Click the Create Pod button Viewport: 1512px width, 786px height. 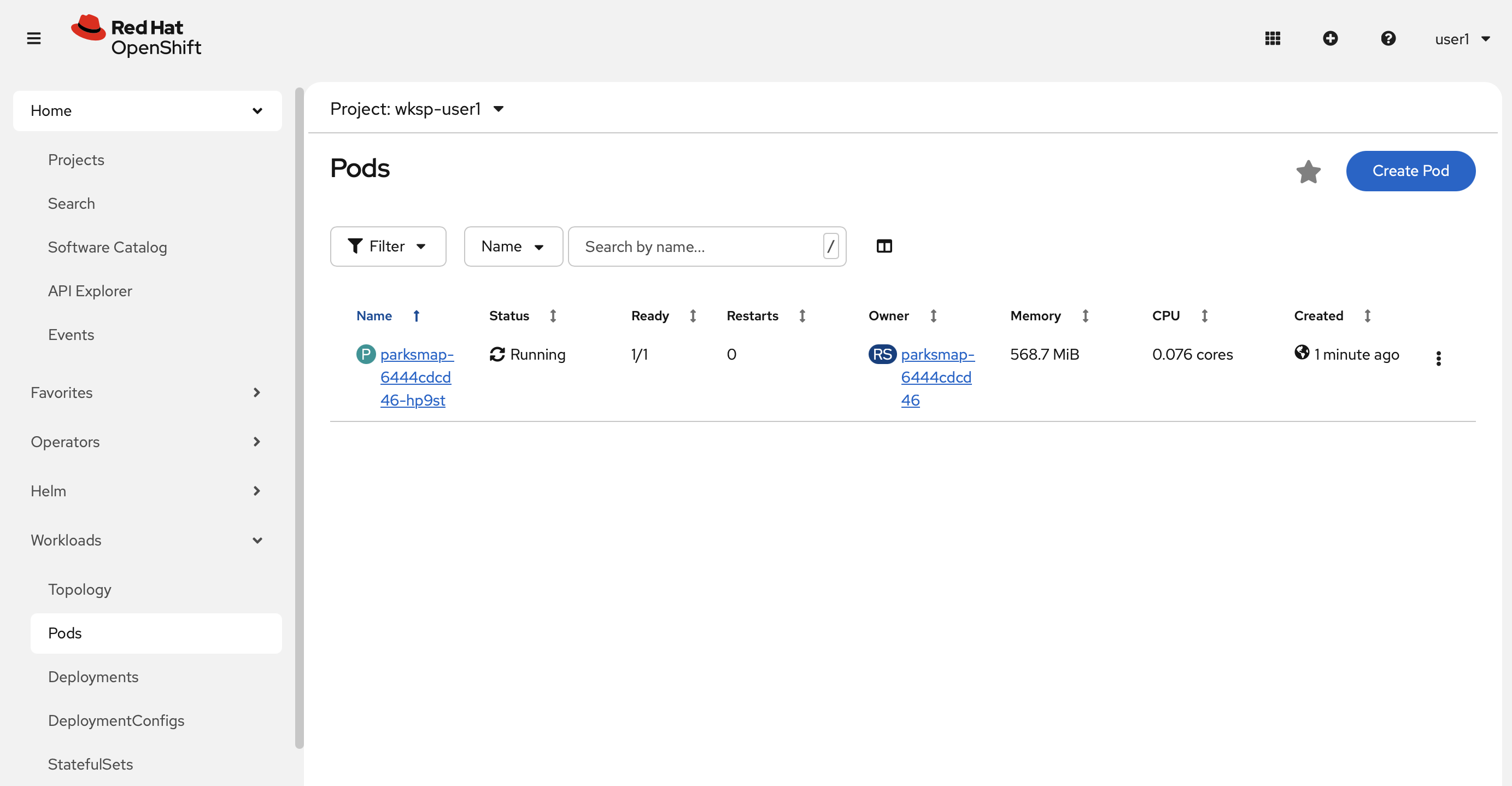point(1410,171)
